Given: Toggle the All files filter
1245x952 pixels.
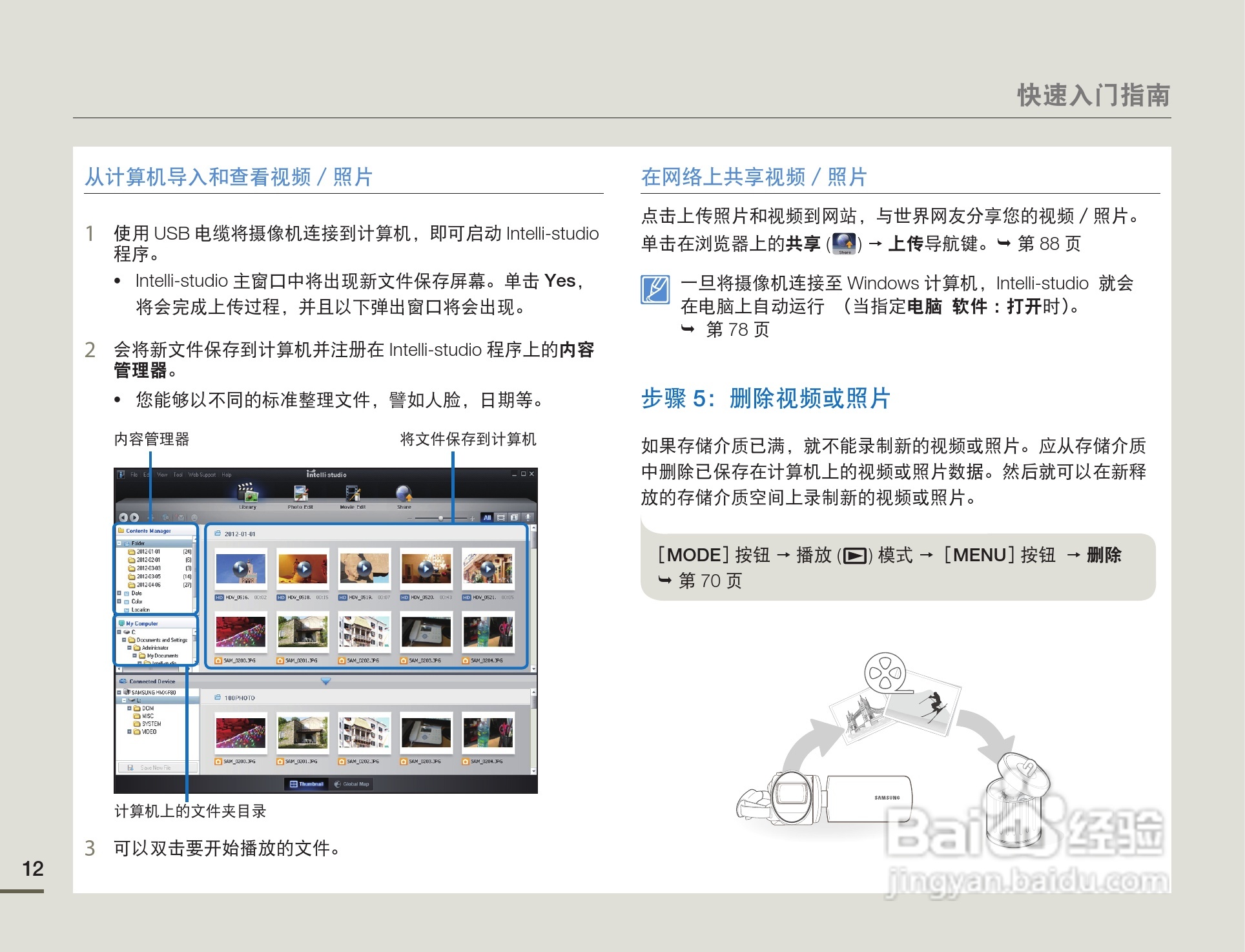Looking at the screenshot, I should (488, 517).
